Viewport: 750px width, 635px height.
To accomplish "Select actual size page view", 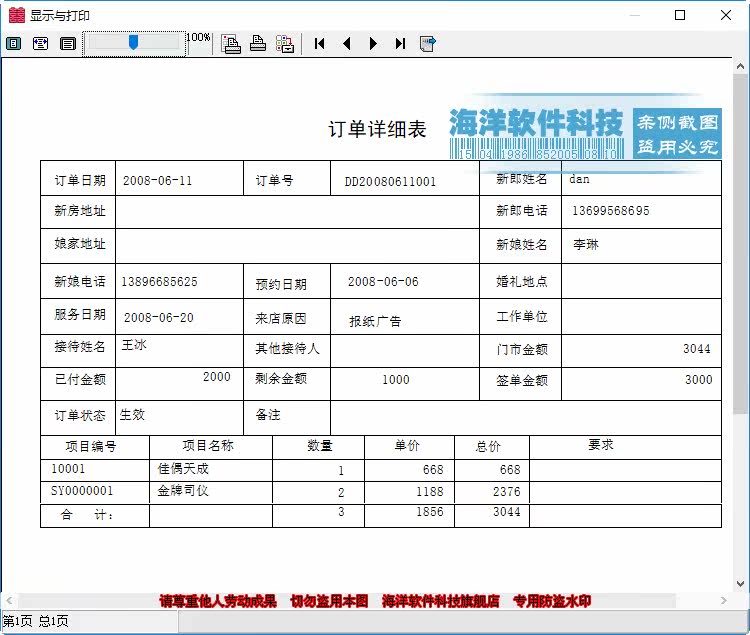I will (67, 44).
